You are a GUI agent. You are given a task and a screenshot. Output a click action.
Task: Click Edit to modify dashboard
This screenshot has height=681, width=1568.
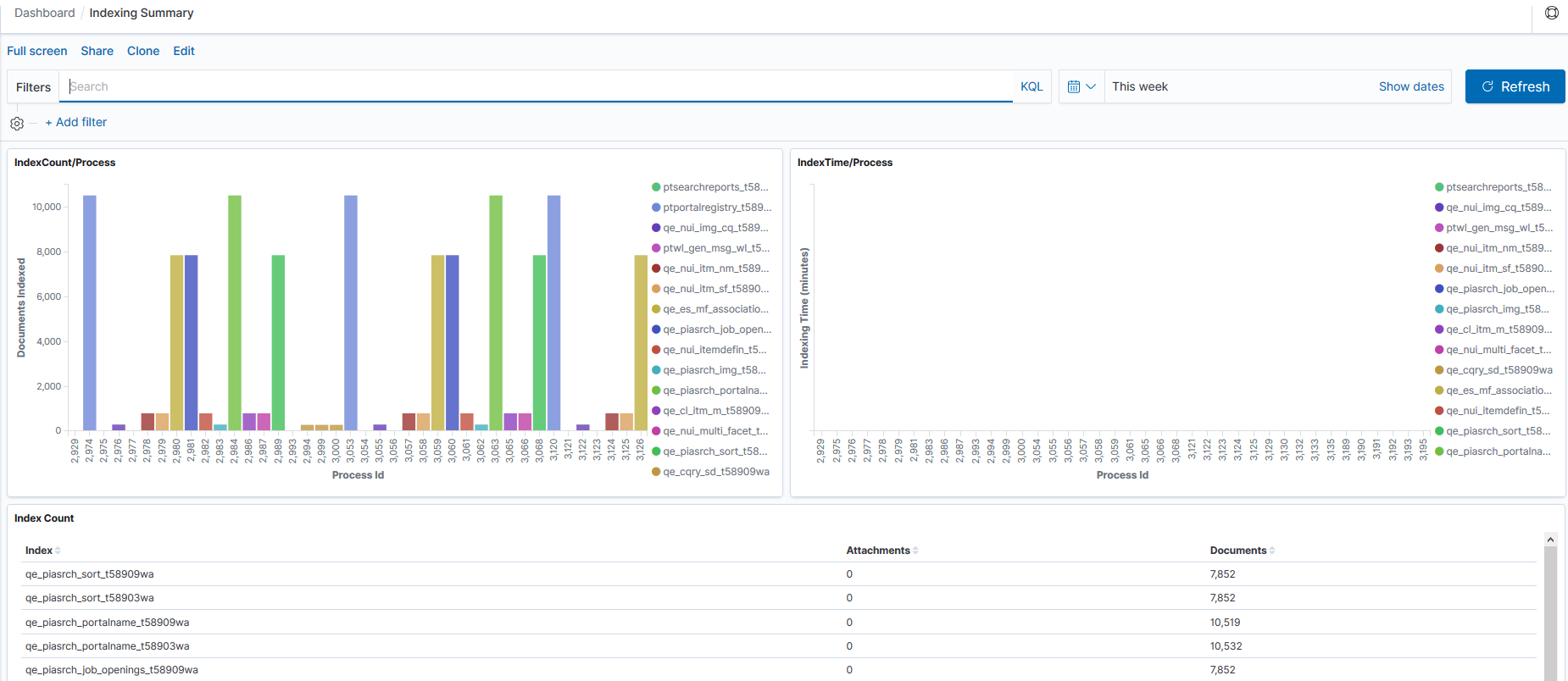click(x=184, y=51)
